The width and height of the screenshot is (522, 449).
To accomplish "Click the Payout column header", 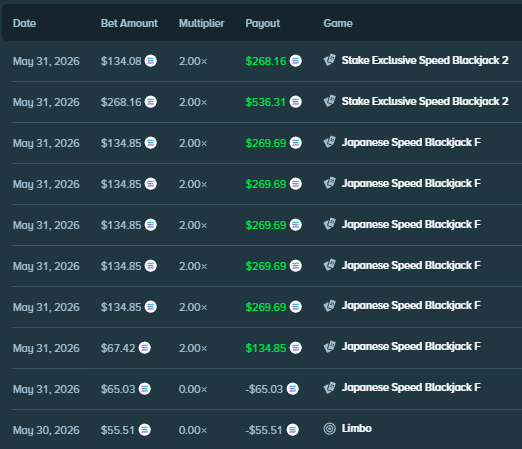I will click(263, 23).
